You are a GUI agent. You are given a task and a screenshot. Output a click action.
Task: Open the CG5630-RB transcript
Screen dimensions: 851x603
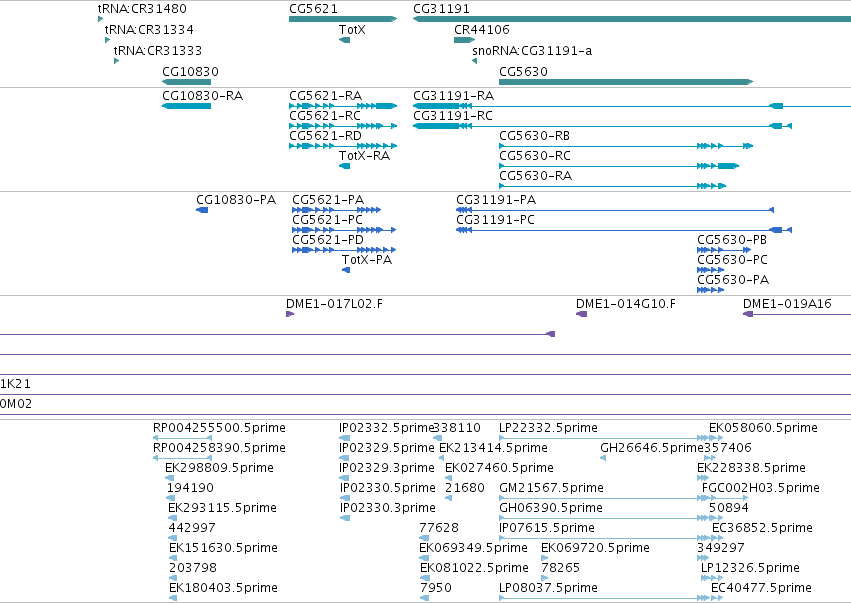click(x=626, y=146)
